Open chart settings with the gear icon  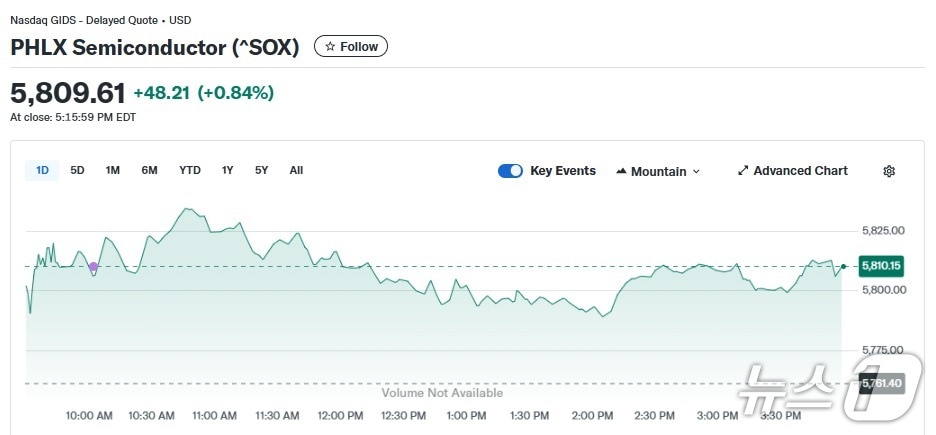point(889,171)
